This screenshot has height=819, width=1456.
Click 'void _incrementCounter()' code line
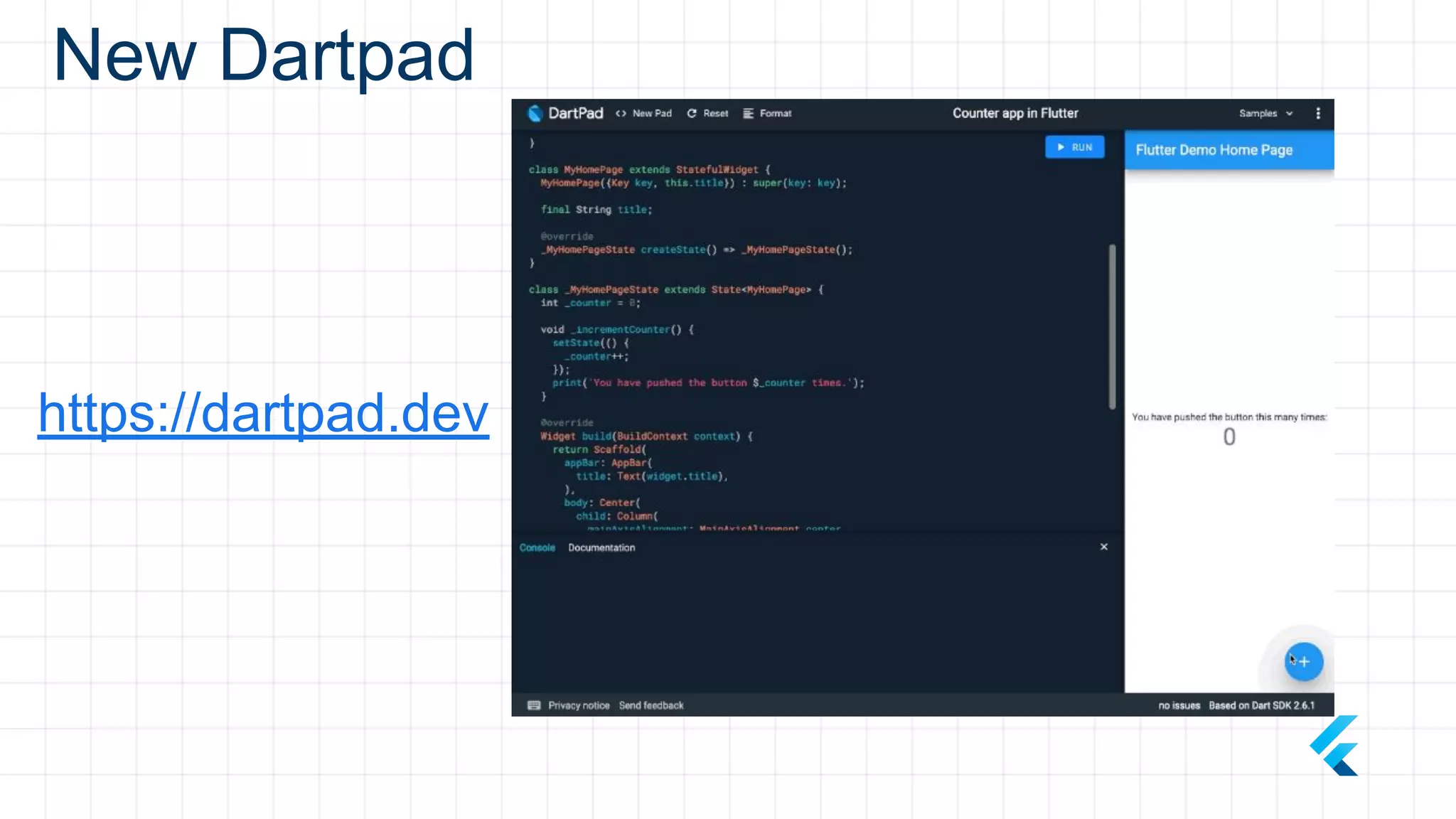click(x=617, y=330)
